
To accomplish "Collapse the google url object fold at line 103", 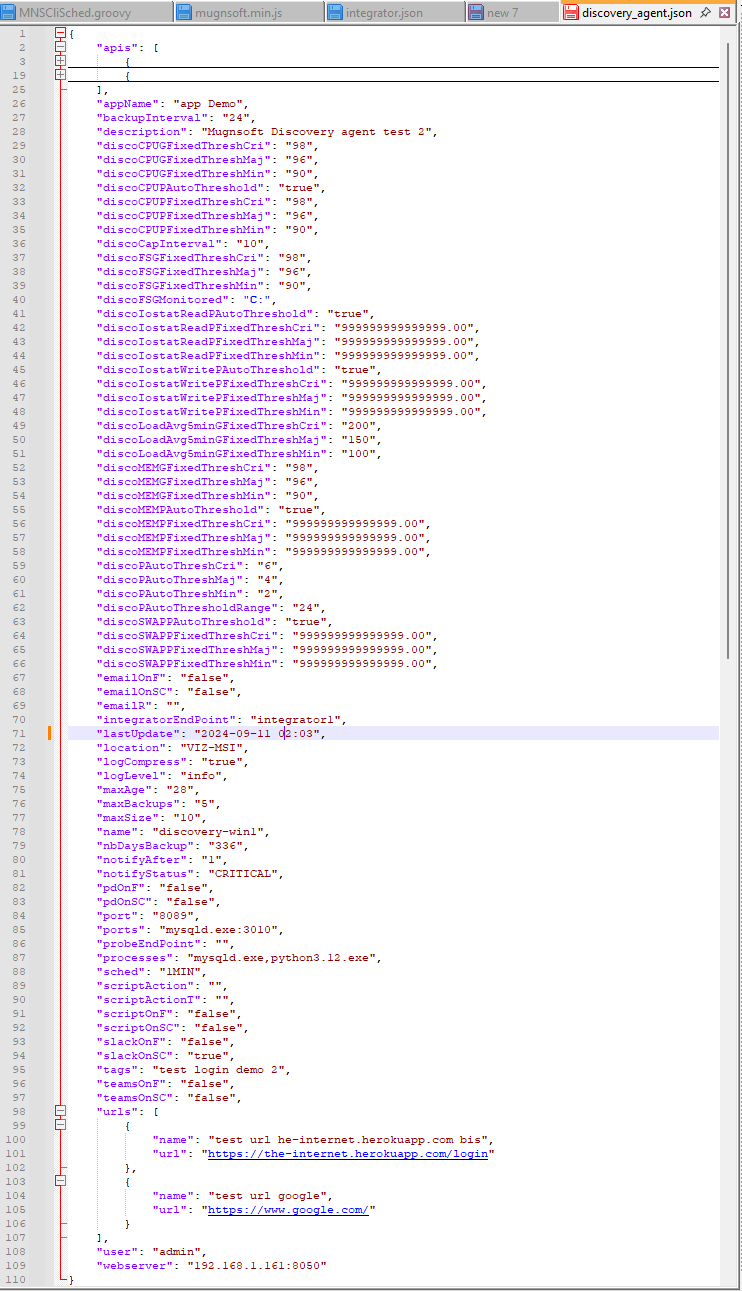I will coord(61,1181).
